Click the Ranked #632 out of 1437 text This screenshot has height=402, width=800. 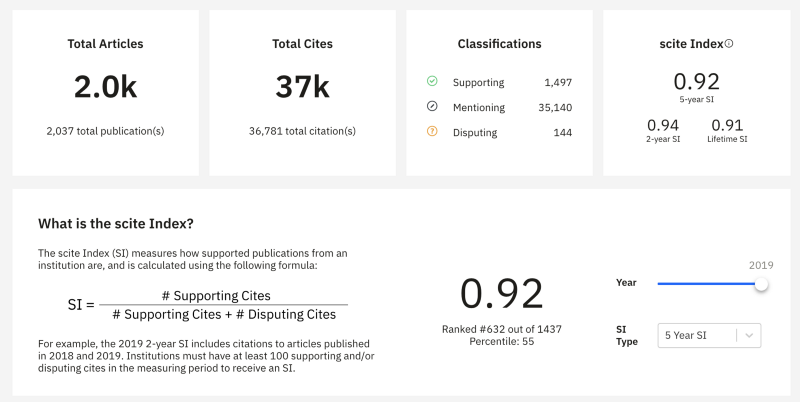pyautogui.click(x=501, y=329)
